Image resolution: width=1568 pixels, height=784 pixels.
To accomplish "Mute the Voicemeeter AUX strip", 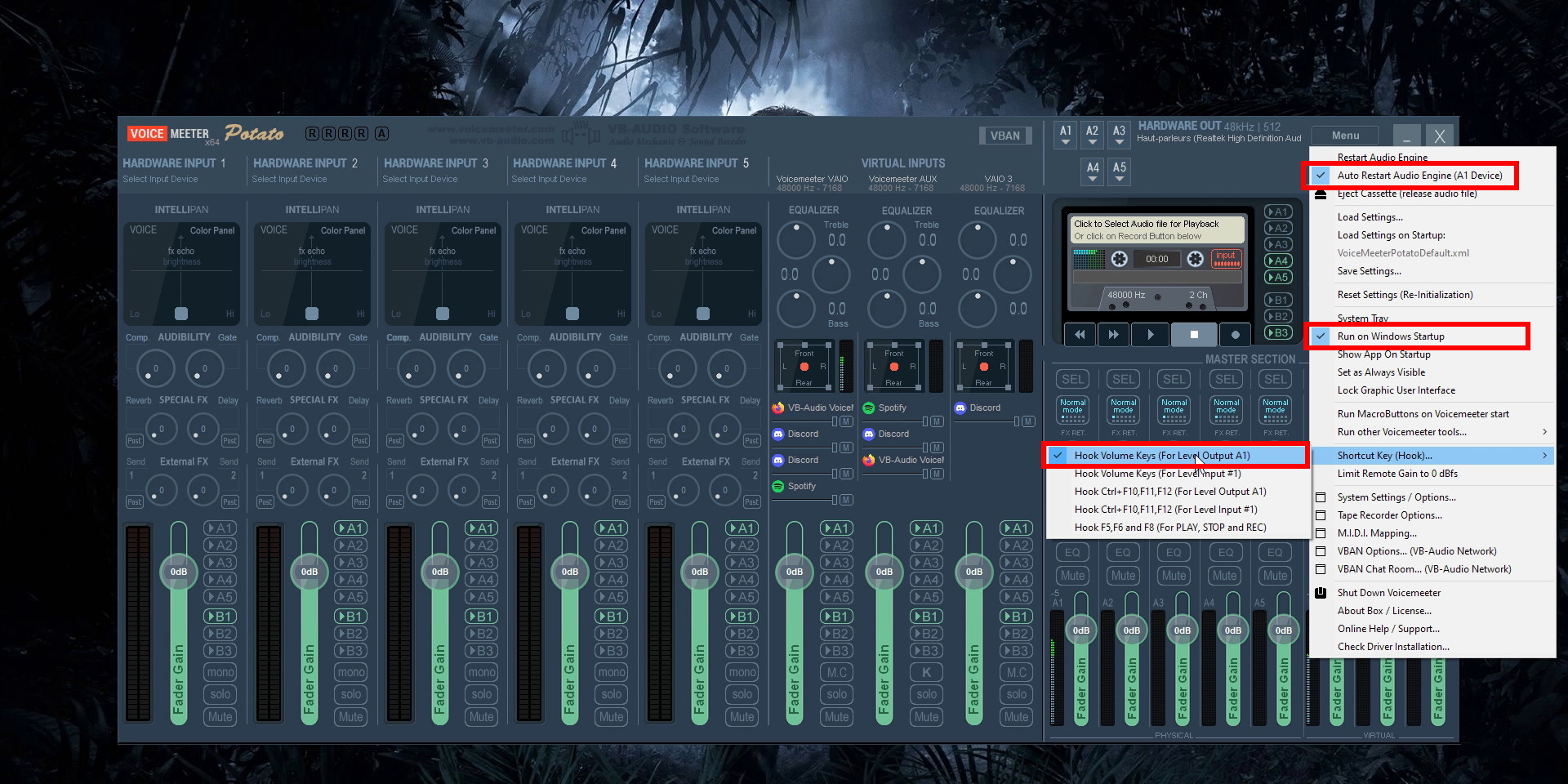I will tap(927, 717).
